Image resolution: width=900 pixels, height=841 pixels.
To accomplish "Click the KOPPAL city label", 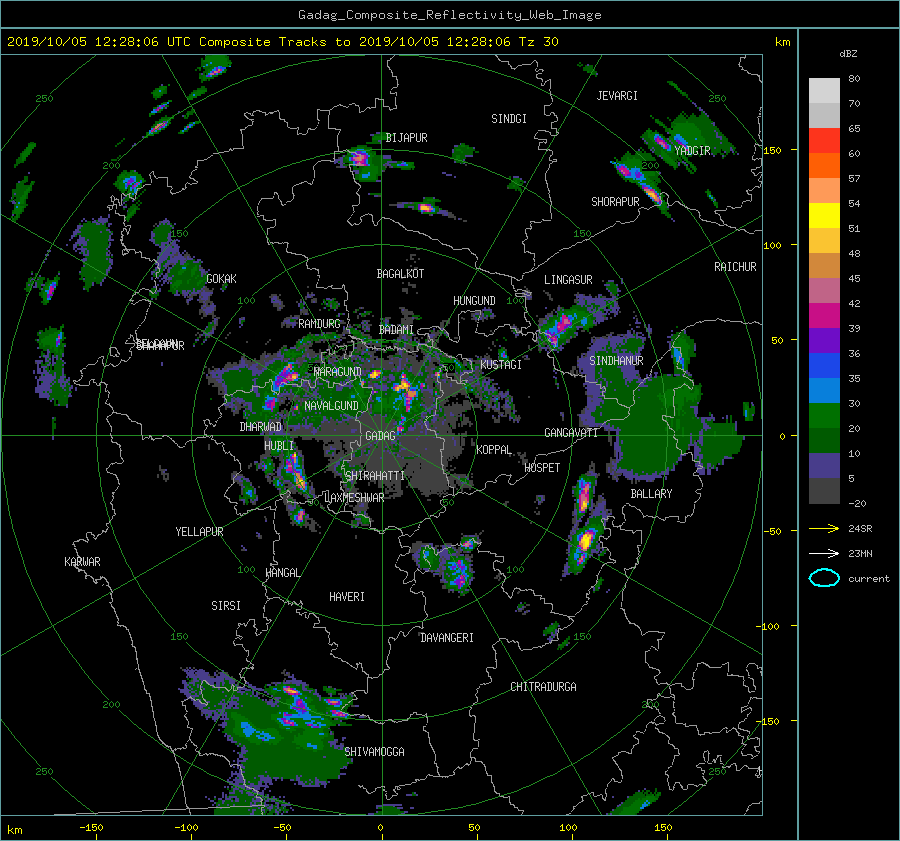I will click(x=494, y=449).
